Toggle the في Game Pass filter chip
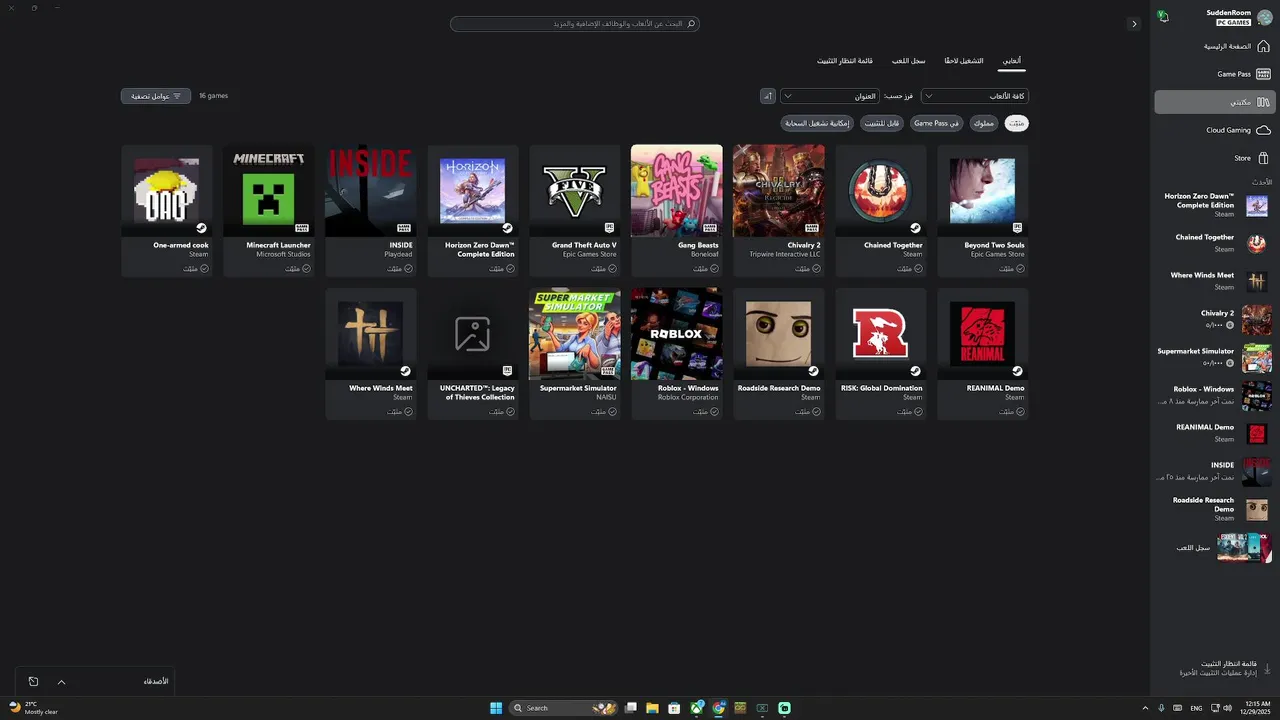 [x=936, y=123]
